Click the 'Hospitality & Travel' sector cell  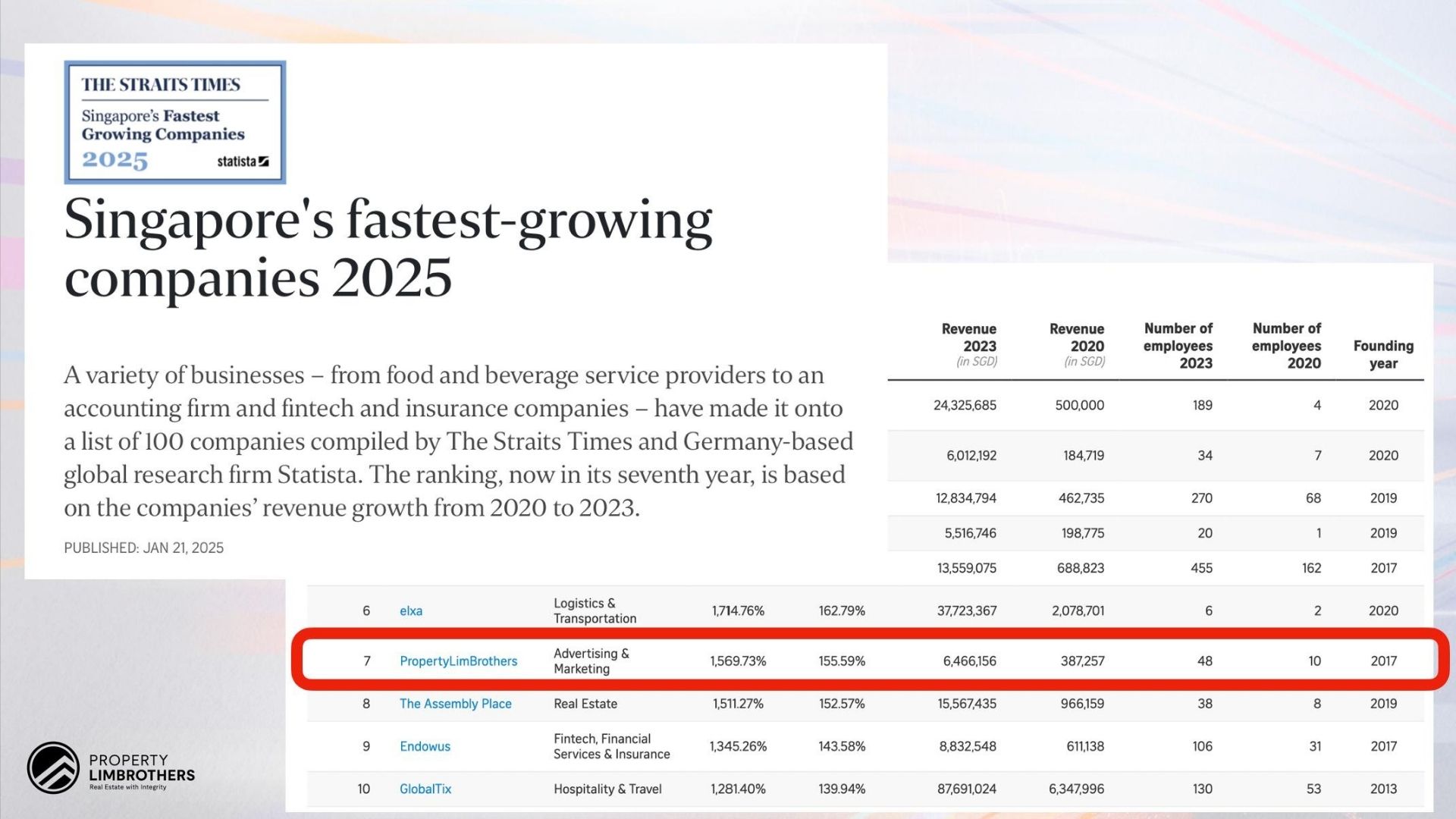click(607, 789)
